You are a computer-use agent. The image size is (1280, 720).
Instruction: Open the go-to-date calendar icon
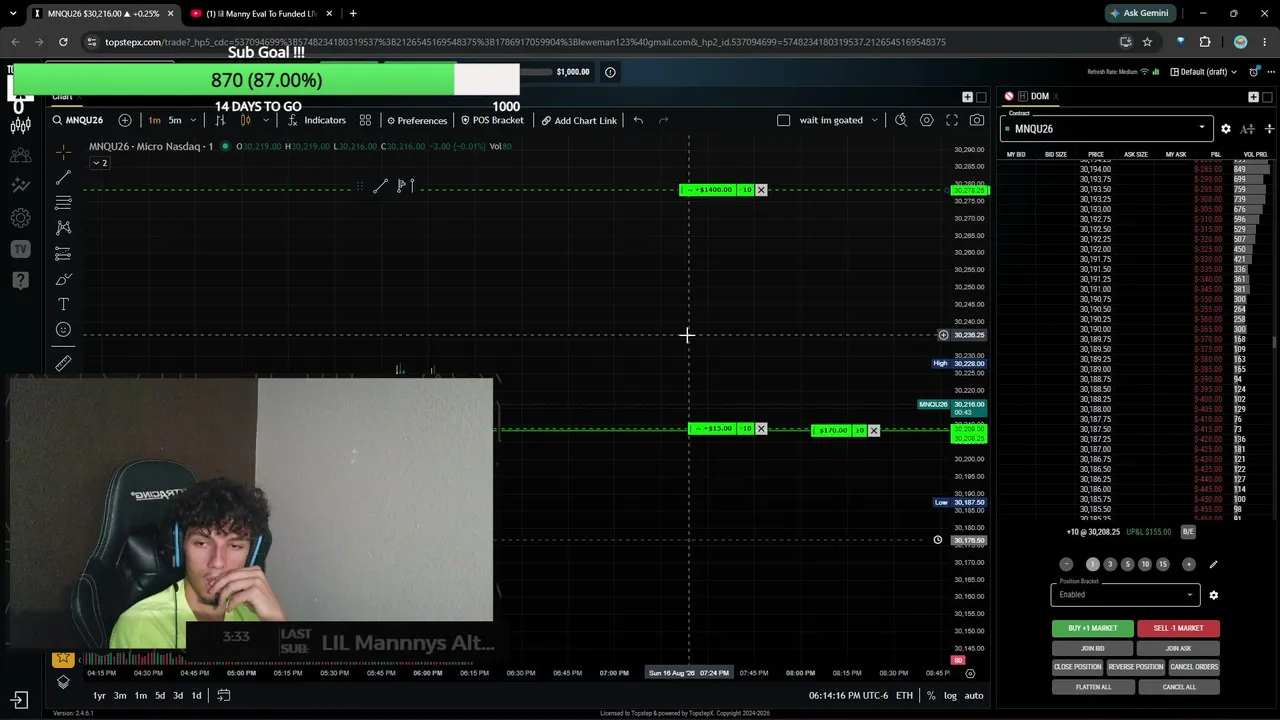click(224, 696)
